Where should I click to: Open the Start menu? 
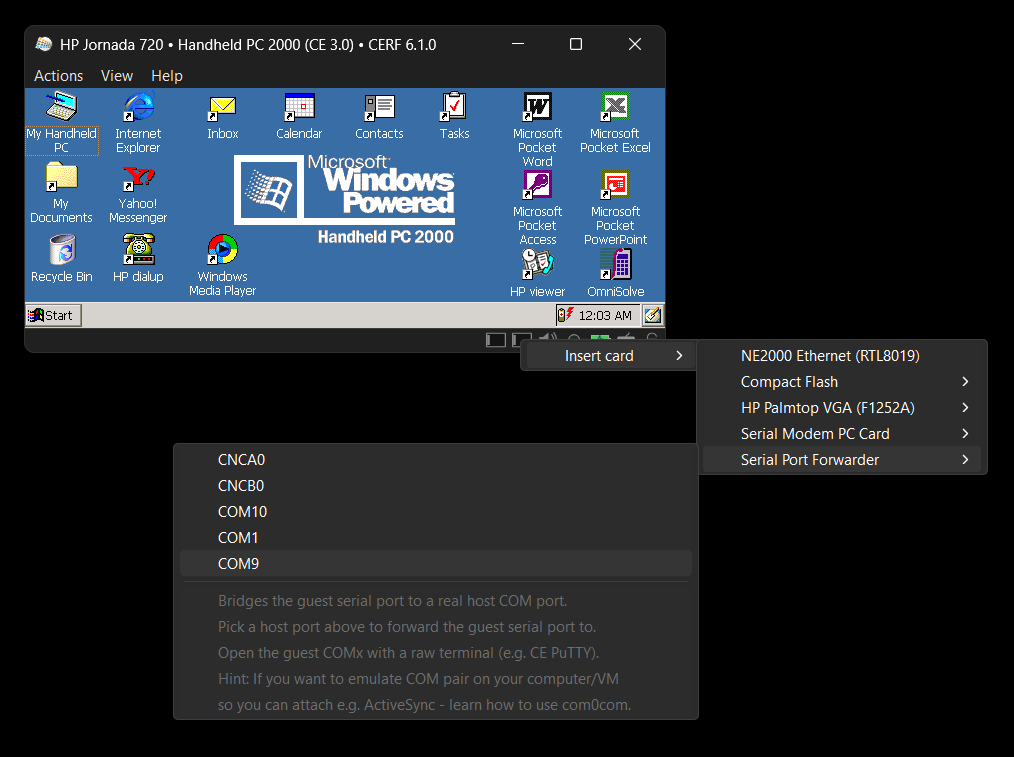(x=54, y=315)
